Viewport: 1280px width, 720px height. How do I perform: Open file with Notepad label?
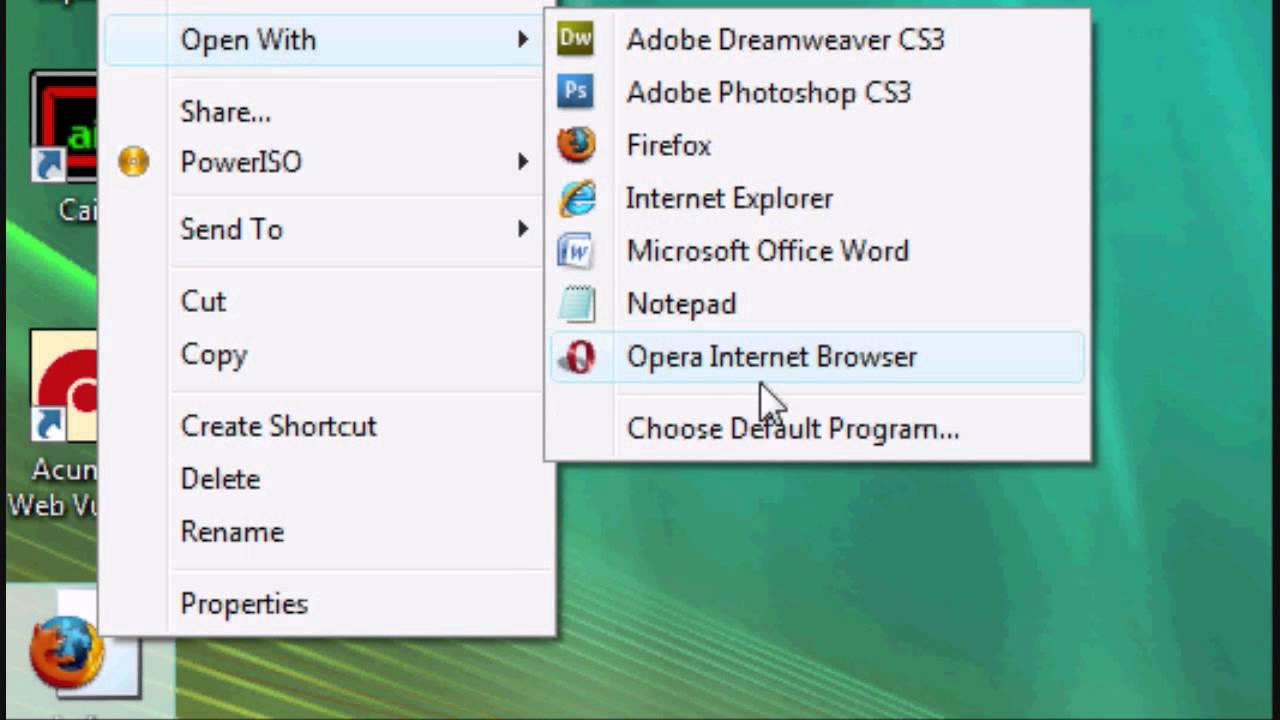[x=681, y=304]
